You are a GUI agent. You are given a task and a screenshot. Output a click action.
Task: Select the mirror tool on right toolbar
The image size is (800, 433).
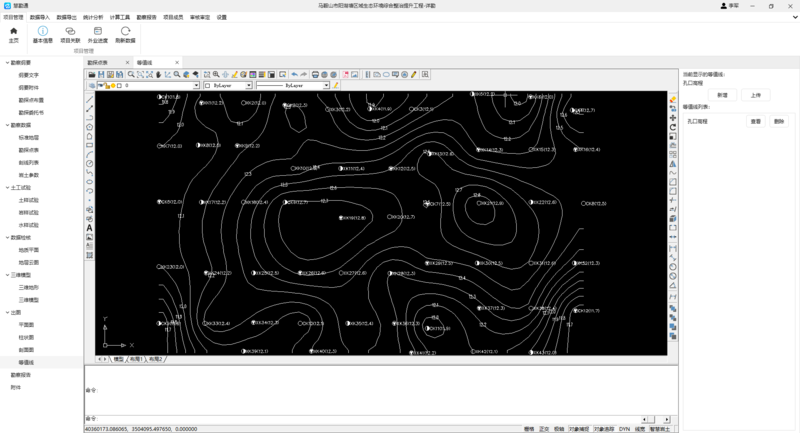[673, 164]
